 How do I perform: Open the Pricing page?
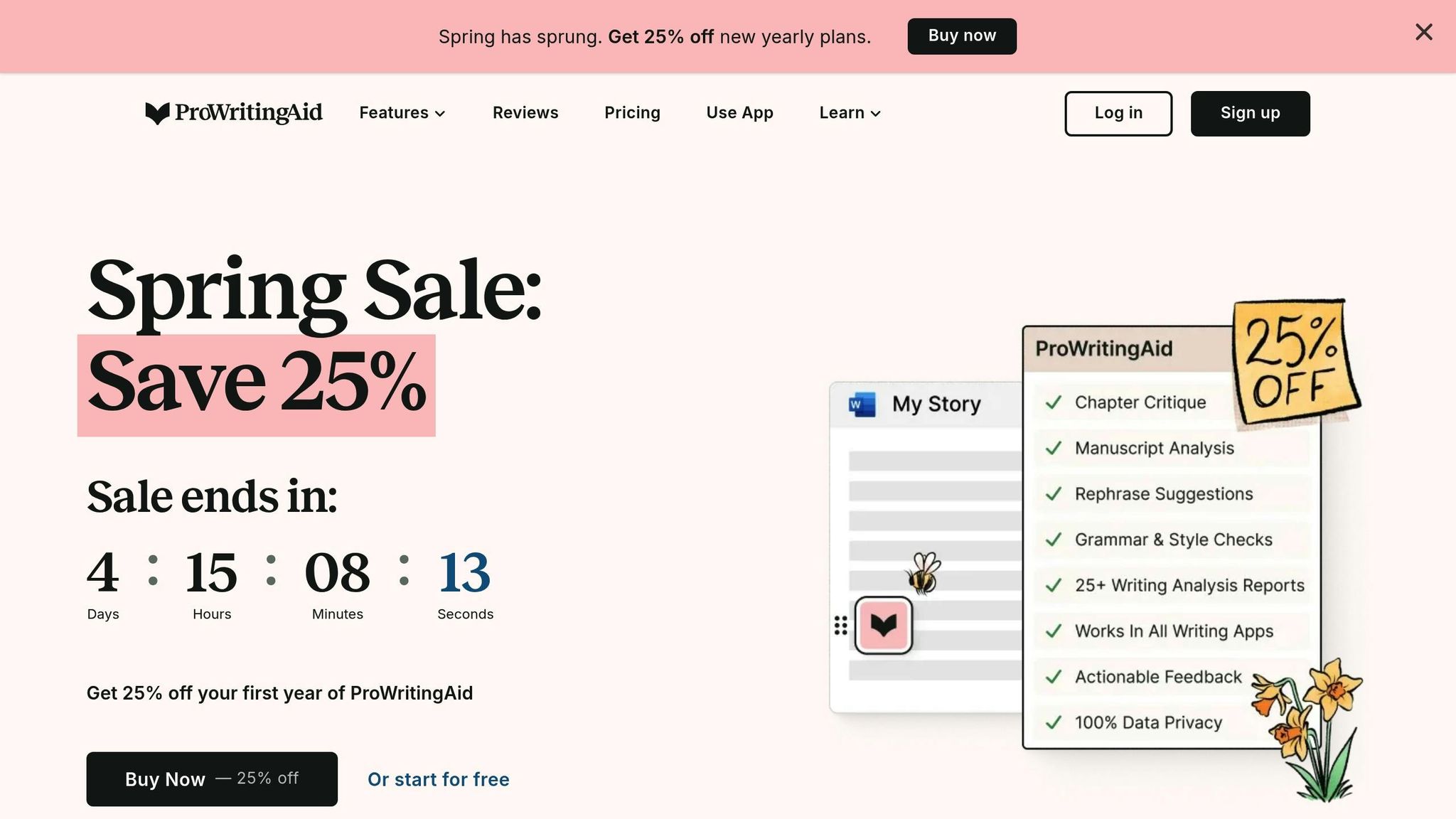tap(632, 113)
